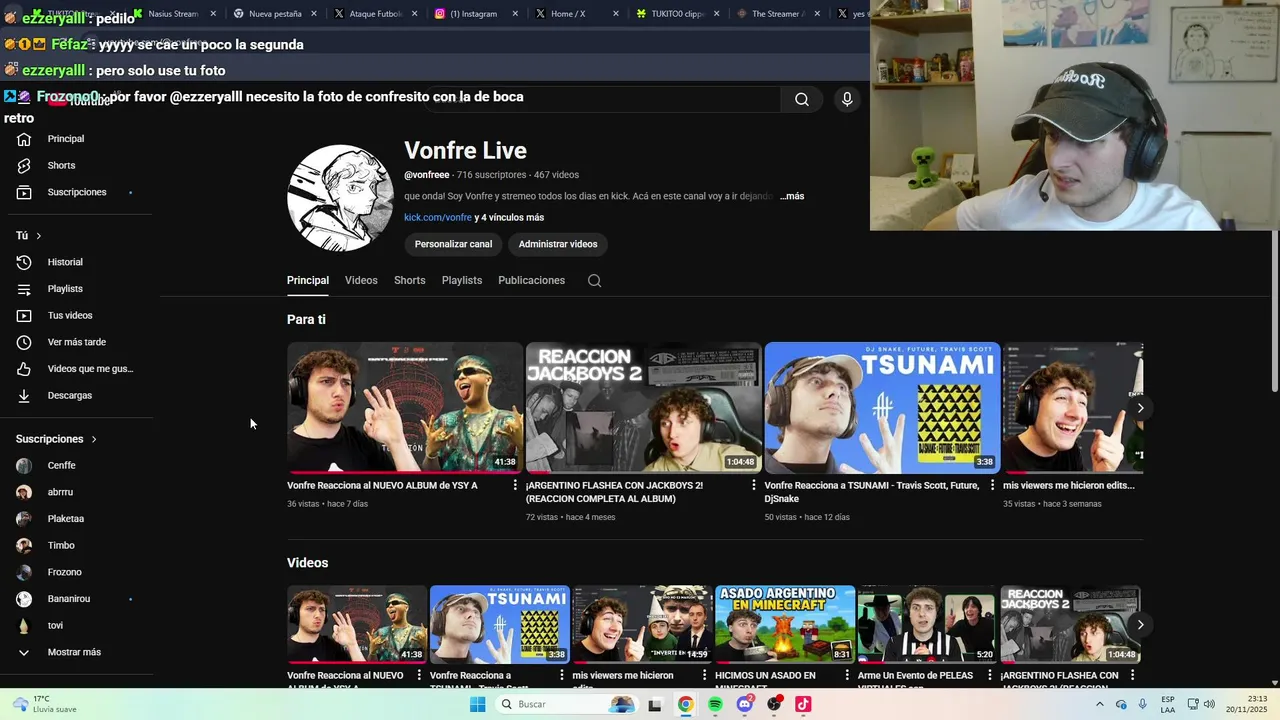Click the YouTube search magnifier button

pyautogui.click(x=801, y=99)
